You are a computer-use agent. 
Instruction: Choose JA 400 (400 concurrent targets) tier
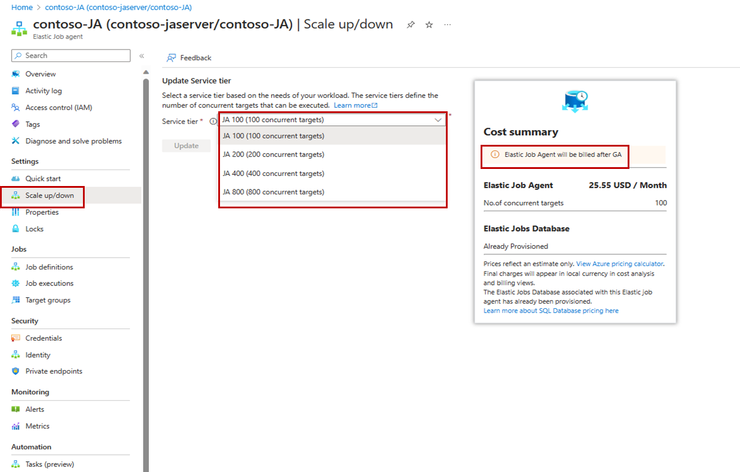pyautogui.click(x=333, y=173)
